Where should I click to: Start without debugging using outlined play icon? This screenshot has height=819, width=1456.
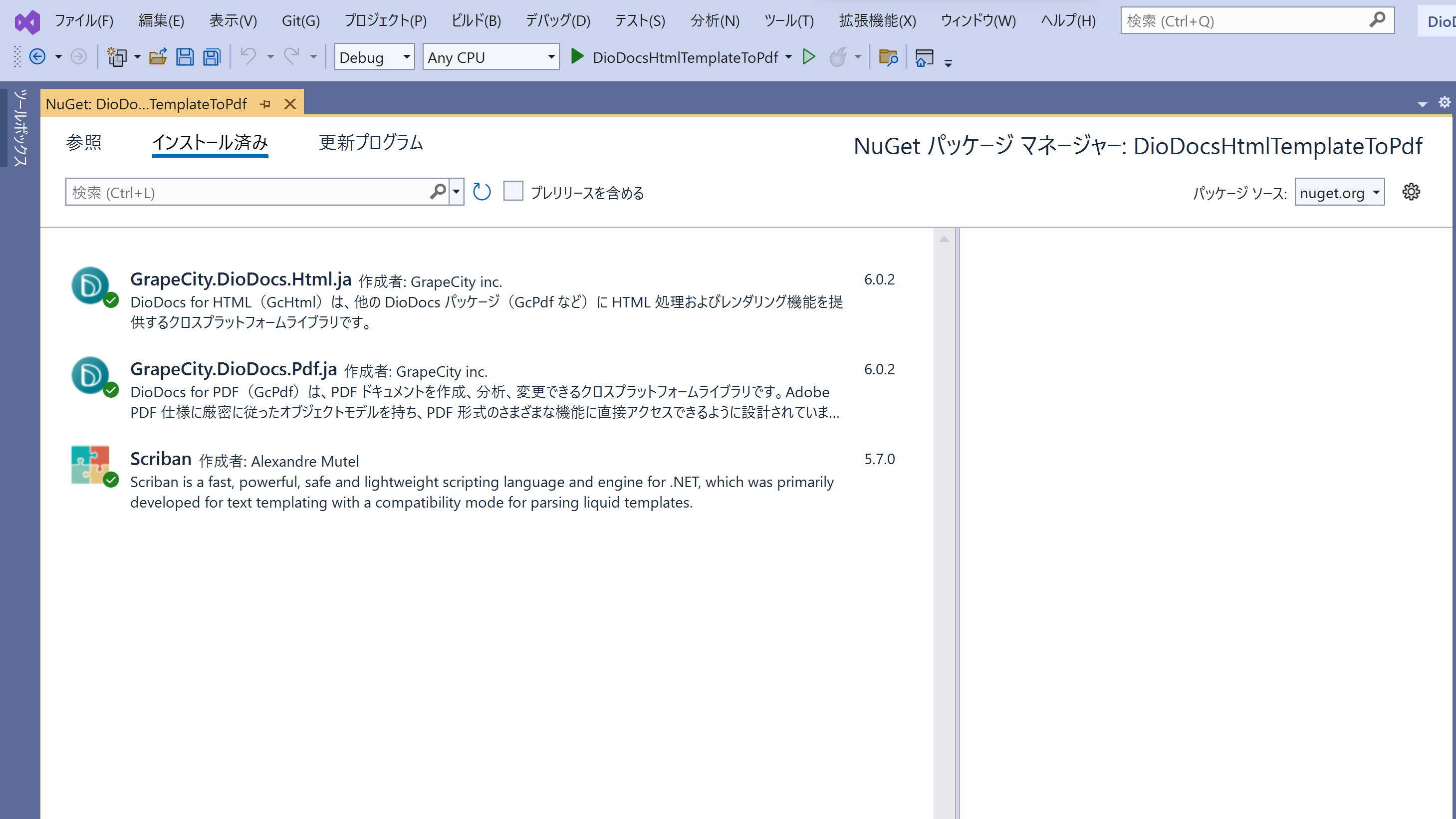pos(809,56)
